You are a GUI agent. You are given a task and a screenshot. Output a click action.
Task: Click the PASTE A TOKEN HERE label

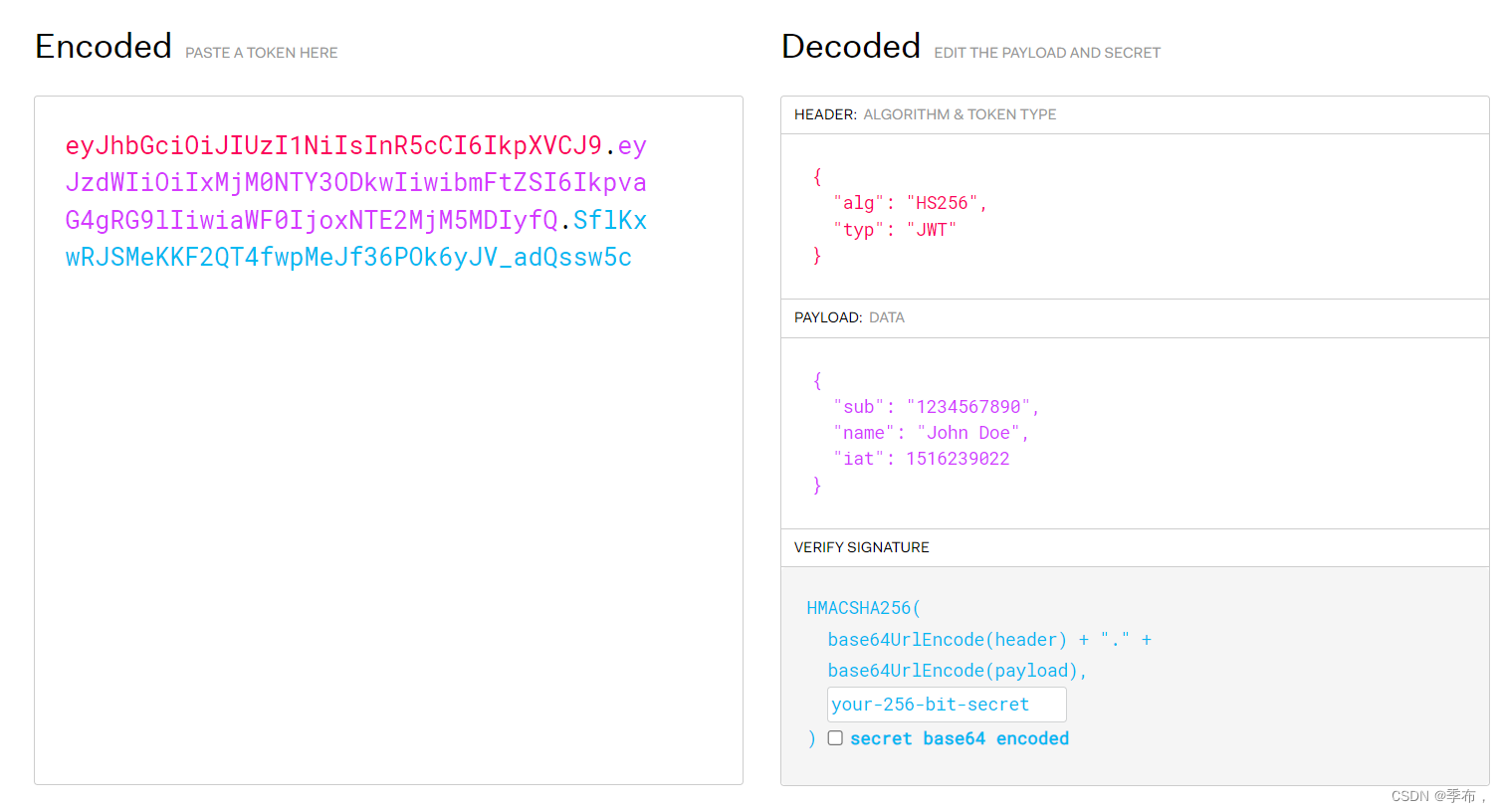pos(261,53)
